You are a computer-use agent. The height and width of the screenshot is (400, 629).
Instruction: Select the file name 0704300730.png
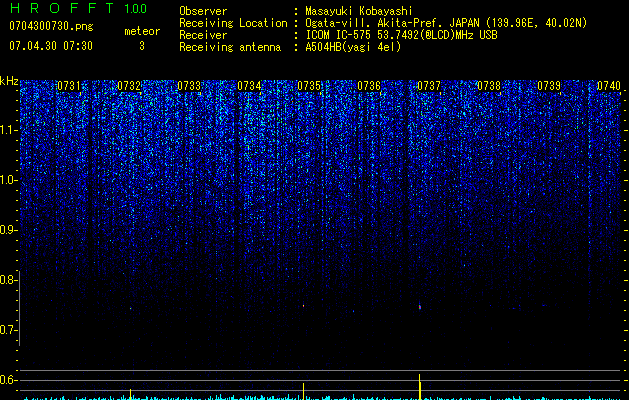pos(51,26)
